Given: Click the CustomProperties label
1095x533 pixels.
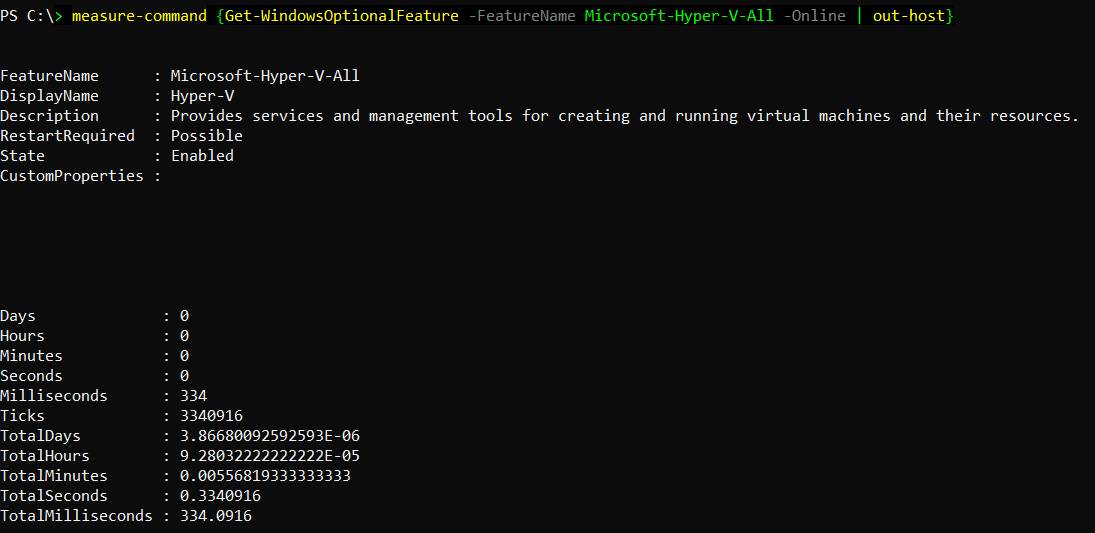Looking at the screenshot, I should coord(72,176).
